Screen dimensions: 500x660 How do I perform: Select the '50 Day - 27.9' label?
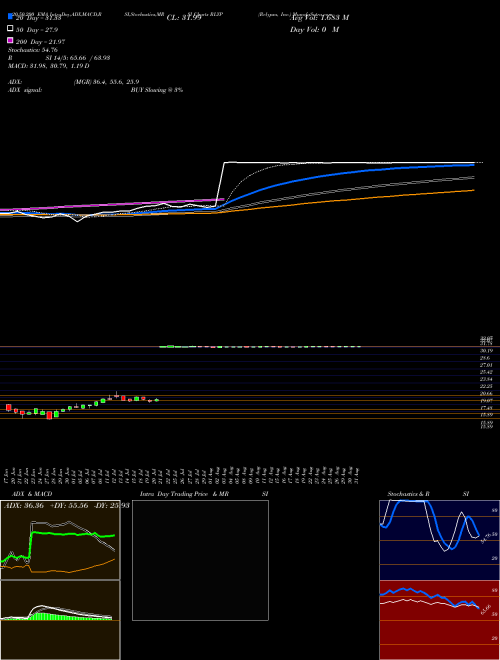pyautogui.click(x=37, y=30)
